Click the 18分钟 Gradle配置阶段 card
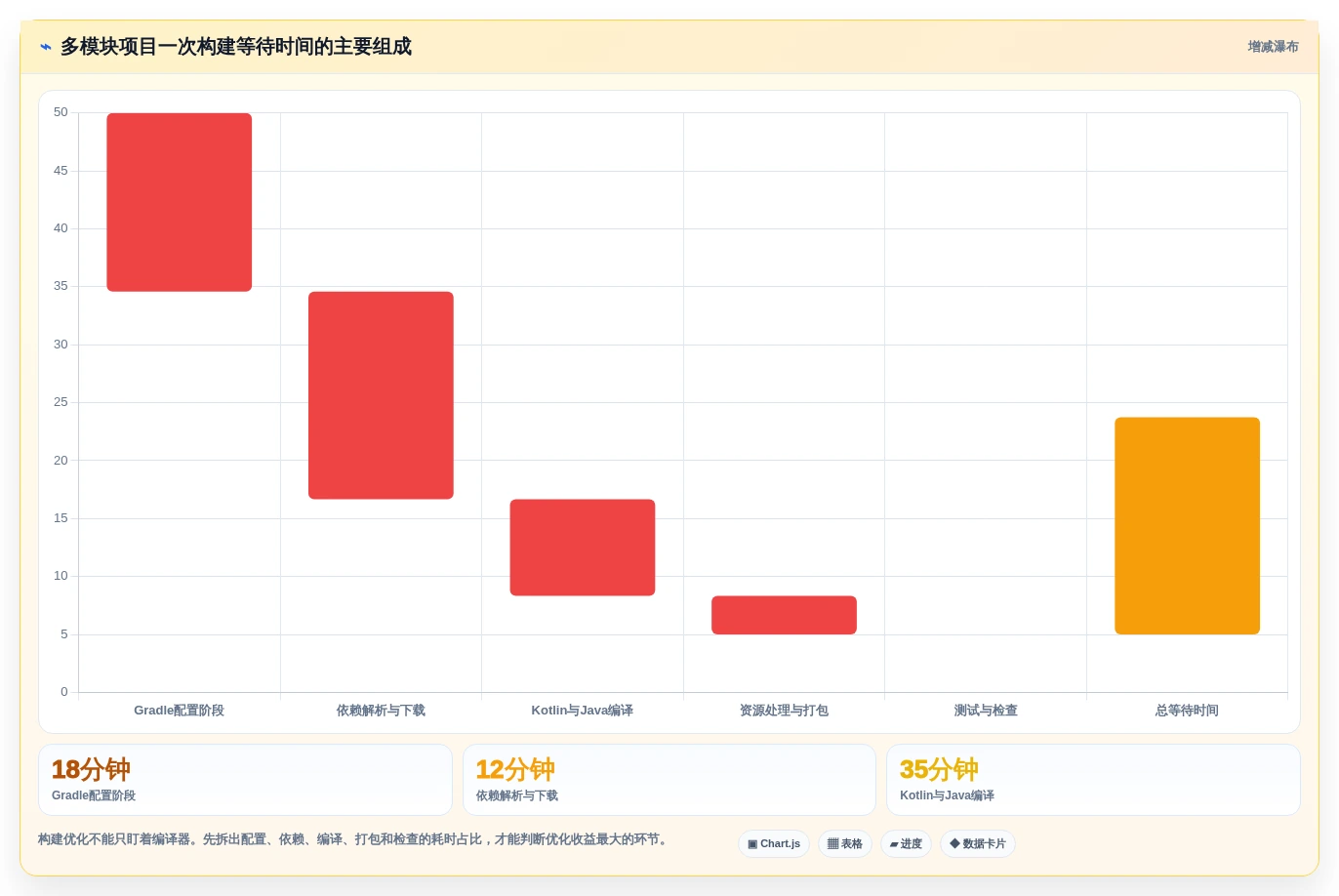The height and width of the screenshot is (896, 1339). pyautogui.click(x=245, y=780)
